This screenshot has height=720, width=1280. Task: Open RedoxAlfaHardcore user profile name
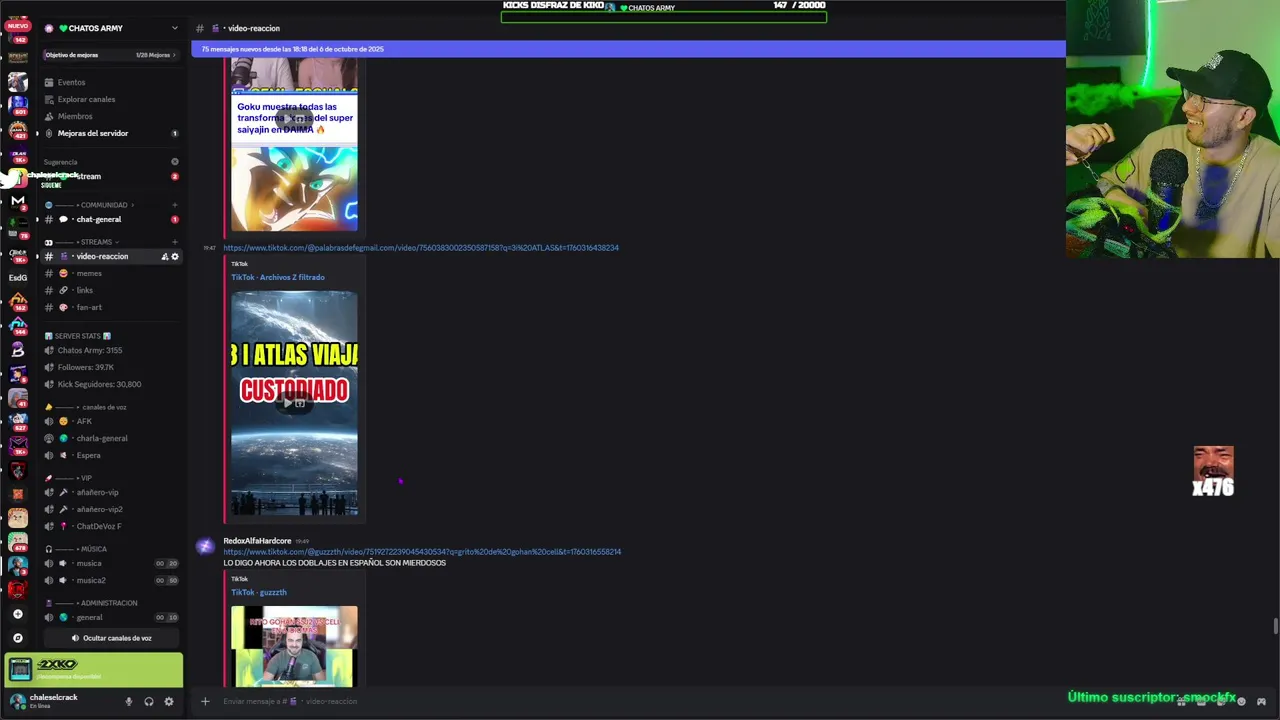click(x=257, y=541)
